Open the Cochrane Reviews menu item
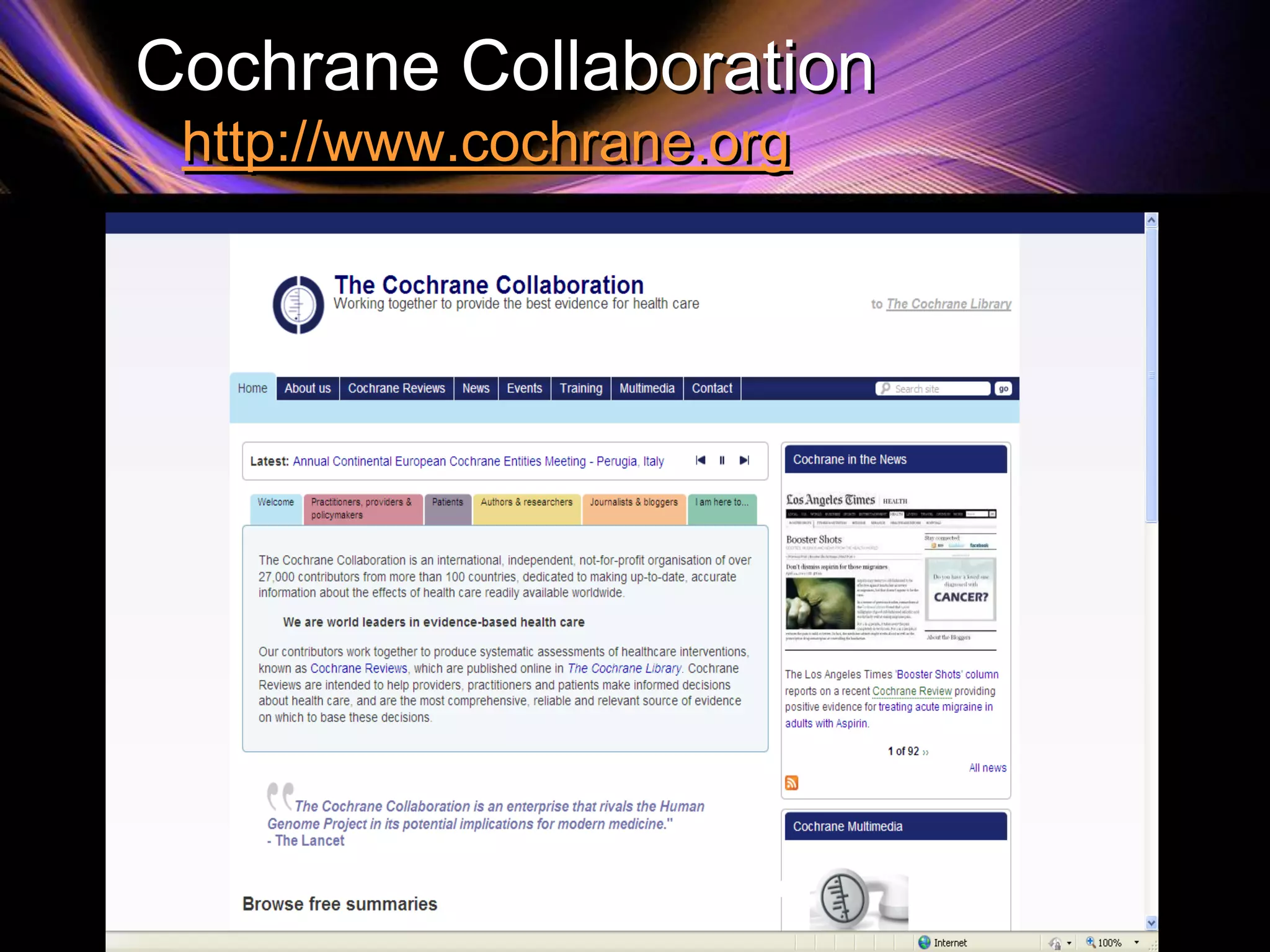The width and height of the screenshot is (1270, 952). 396,389
